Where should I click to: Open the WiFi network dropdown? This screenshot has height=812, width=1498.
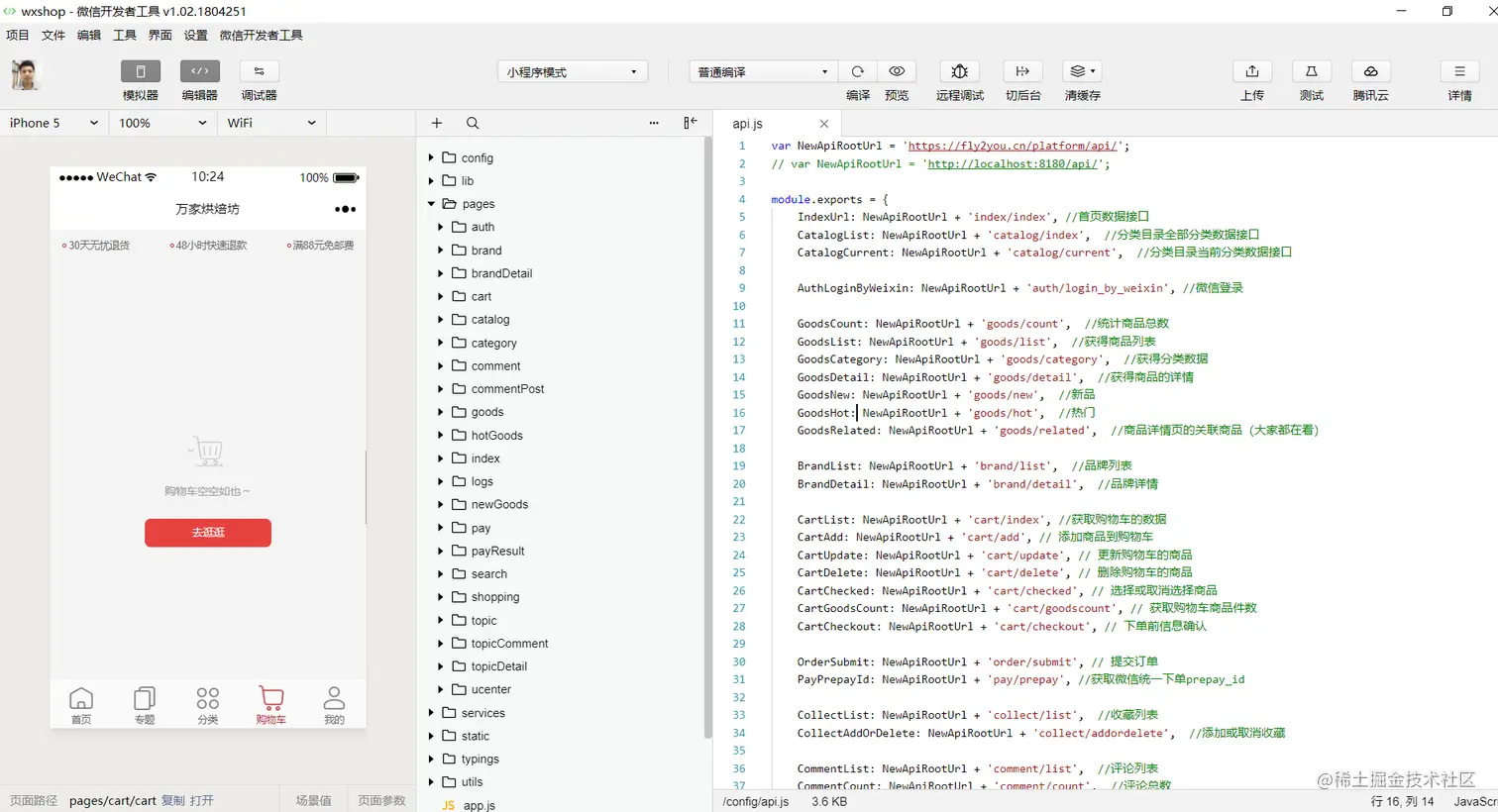[271, 123]
